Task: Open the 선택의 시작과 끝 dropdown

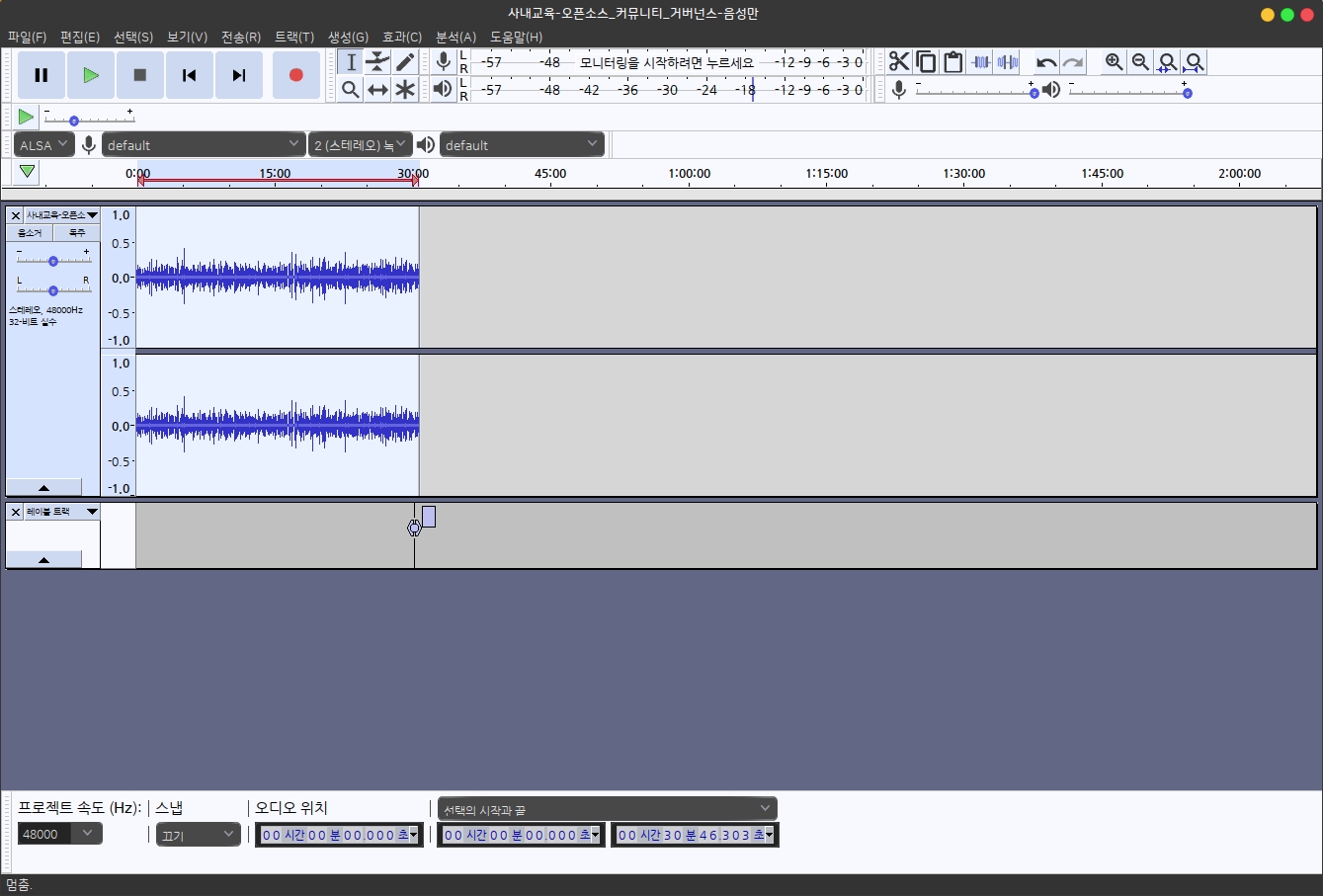Action: coord(607,809)
